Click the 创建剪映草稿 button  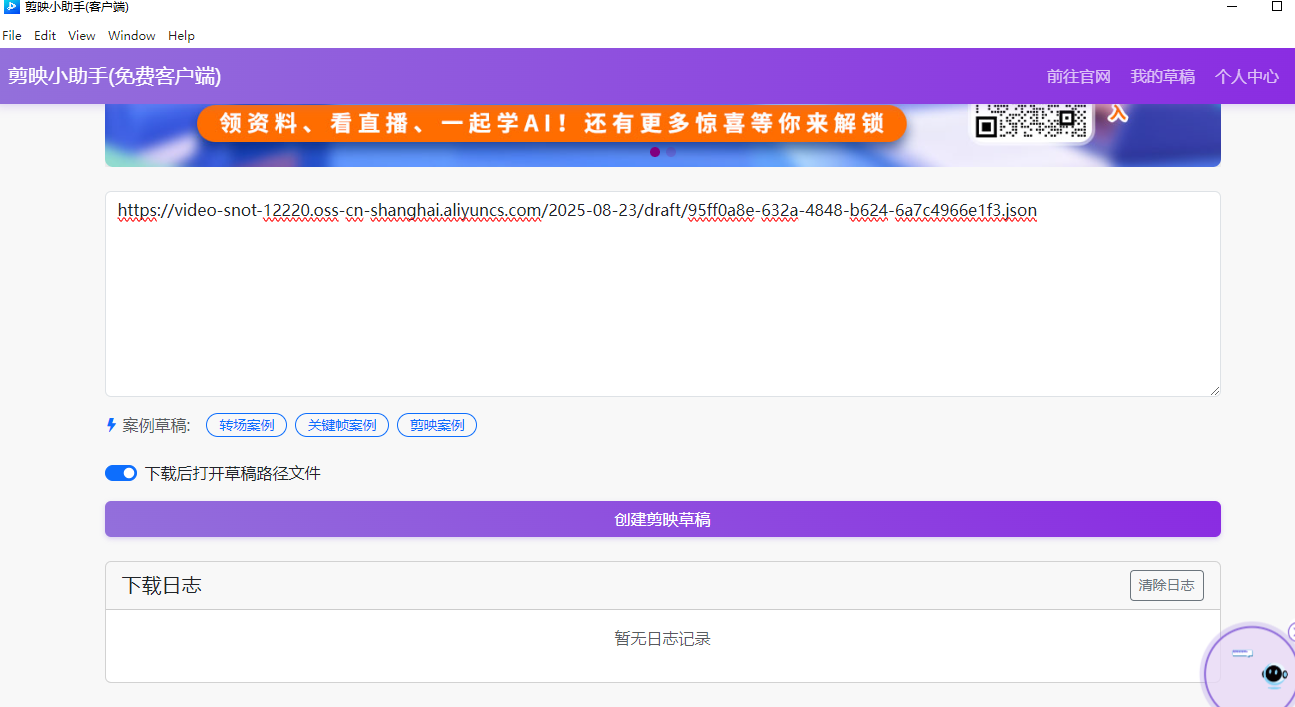pos(663,519)
